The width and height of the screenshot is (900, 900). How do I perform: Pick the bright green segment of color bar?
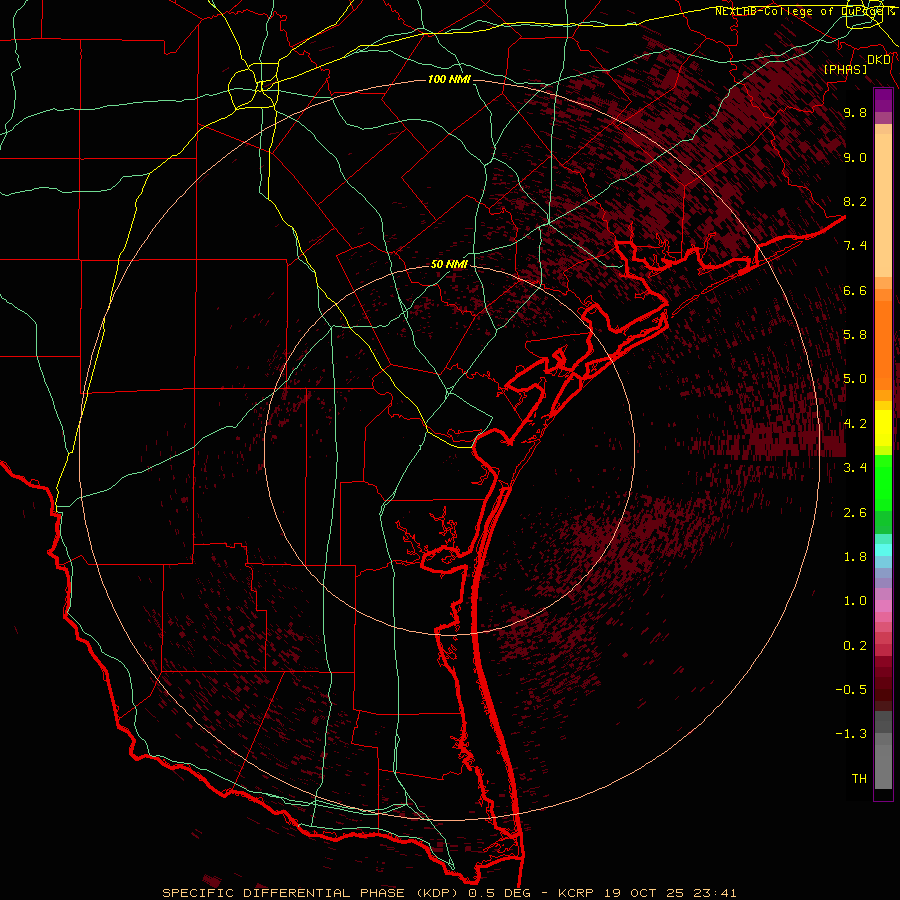click(x=883, y=482)
